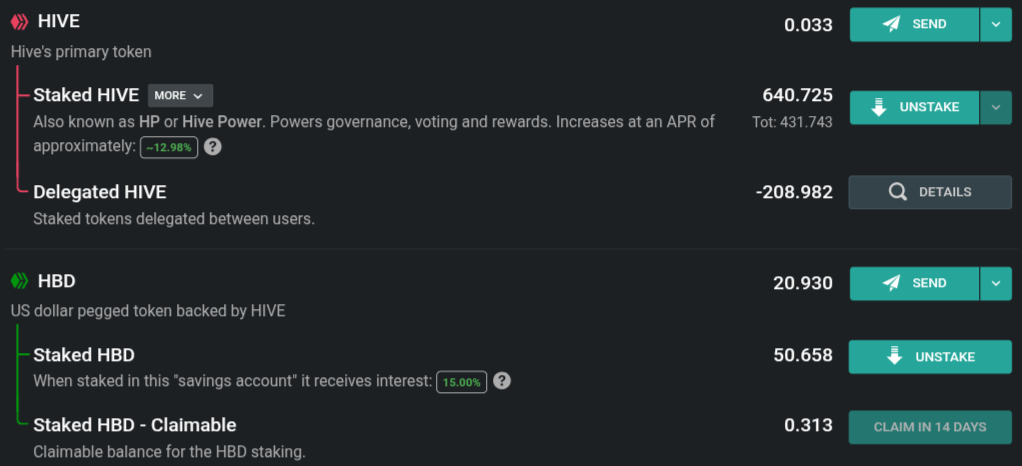Click the magnifier icon in Details button

(898, 192)
